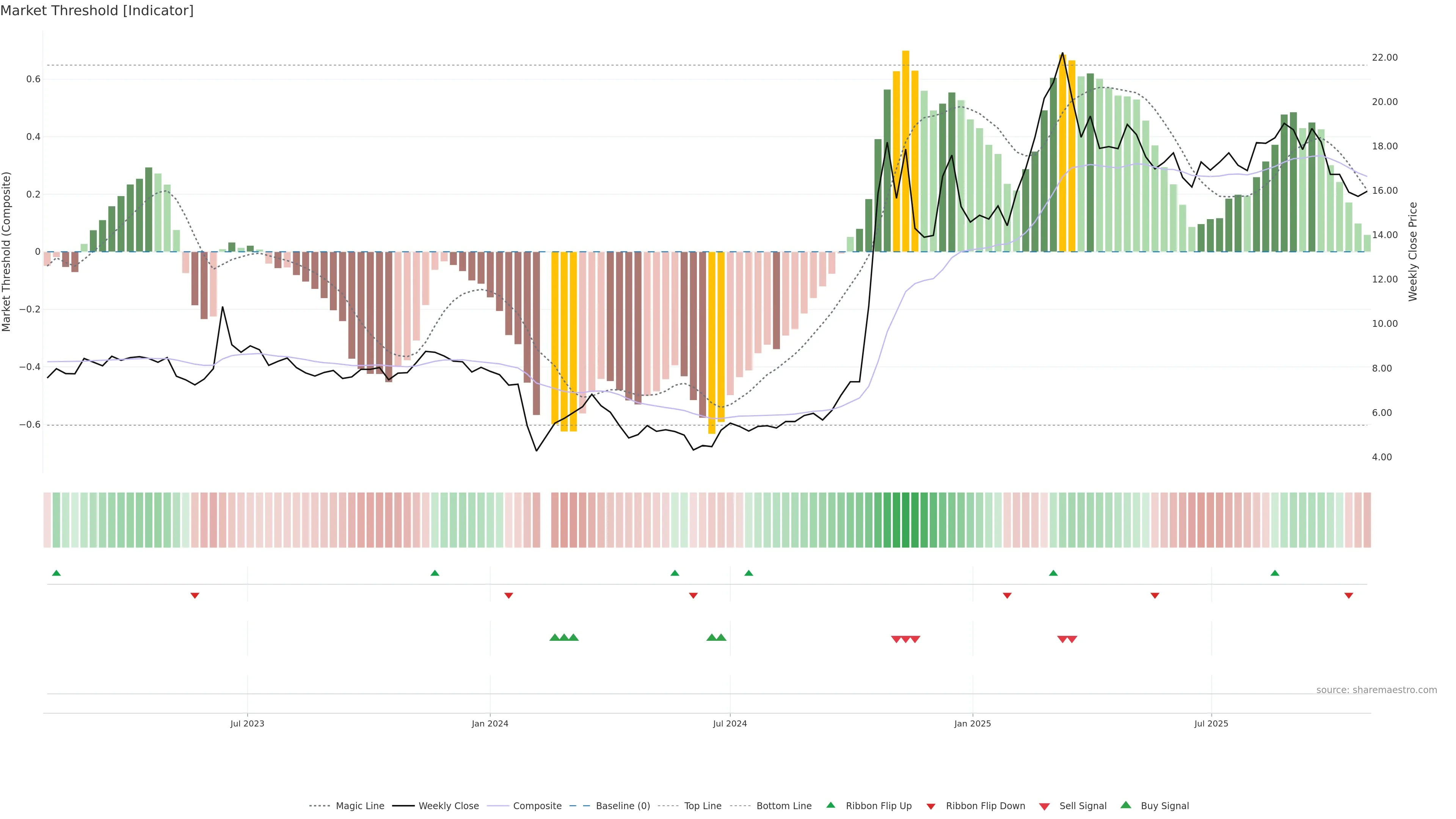Click the Jul 2023 x-axis label

click(247, 723)
